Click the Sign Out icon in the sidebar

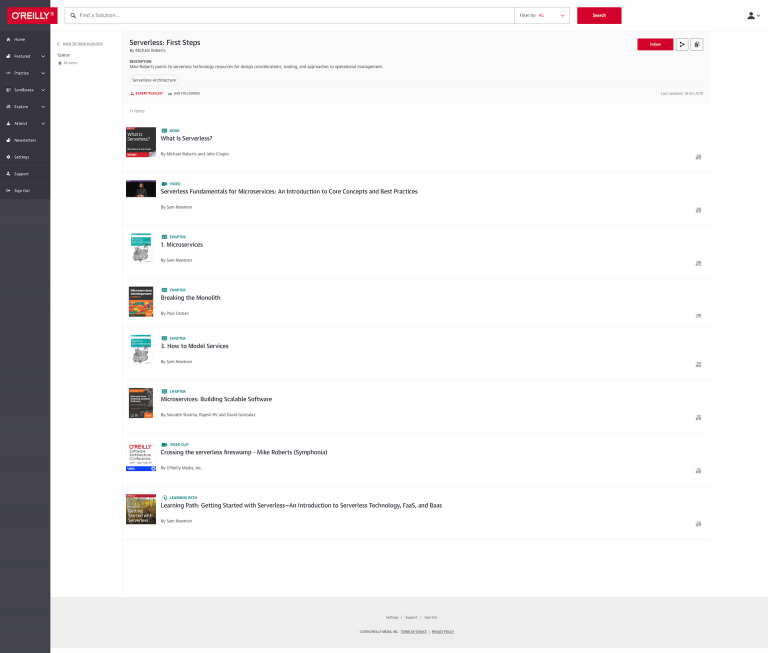point(8,191)
